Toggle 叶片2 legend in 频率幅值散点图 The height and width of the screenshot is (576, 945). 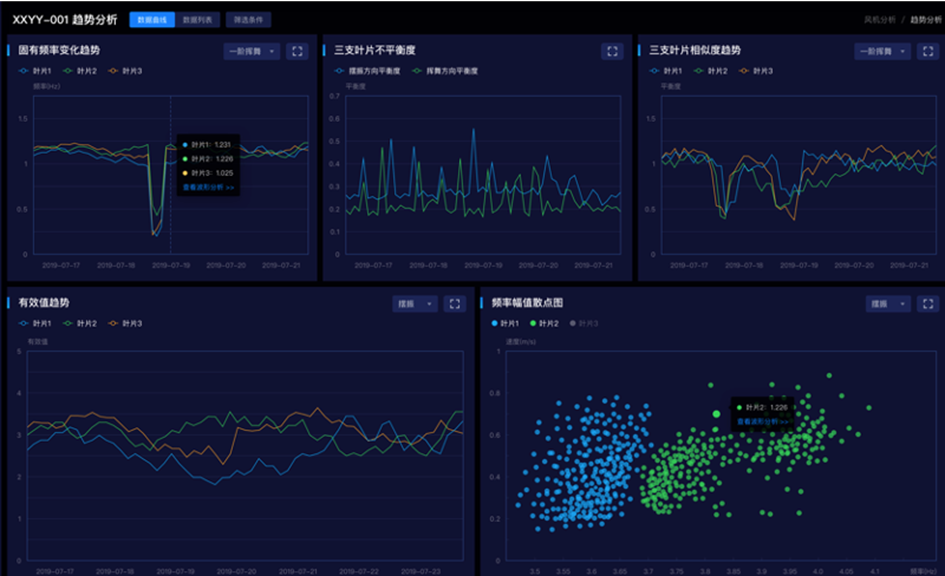click(544, 324)
